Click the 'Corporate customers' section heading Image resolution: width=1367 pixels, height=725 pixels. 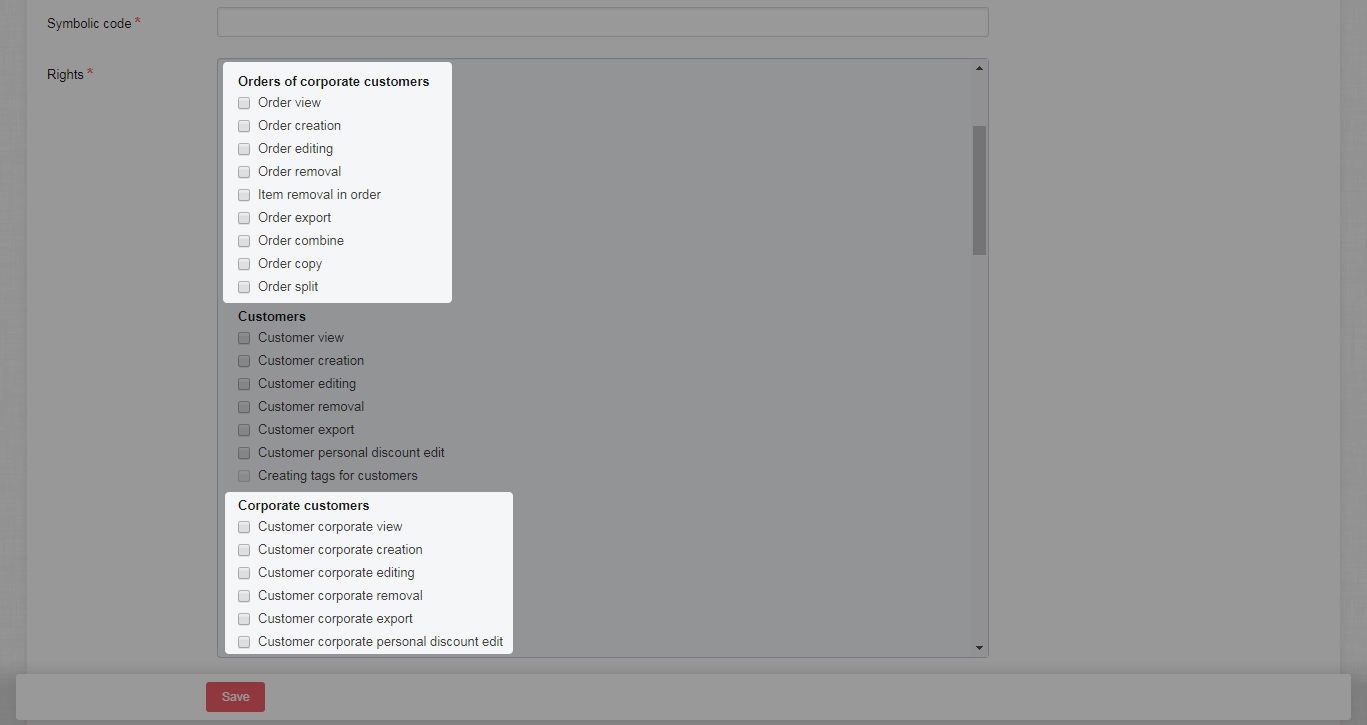304,506
